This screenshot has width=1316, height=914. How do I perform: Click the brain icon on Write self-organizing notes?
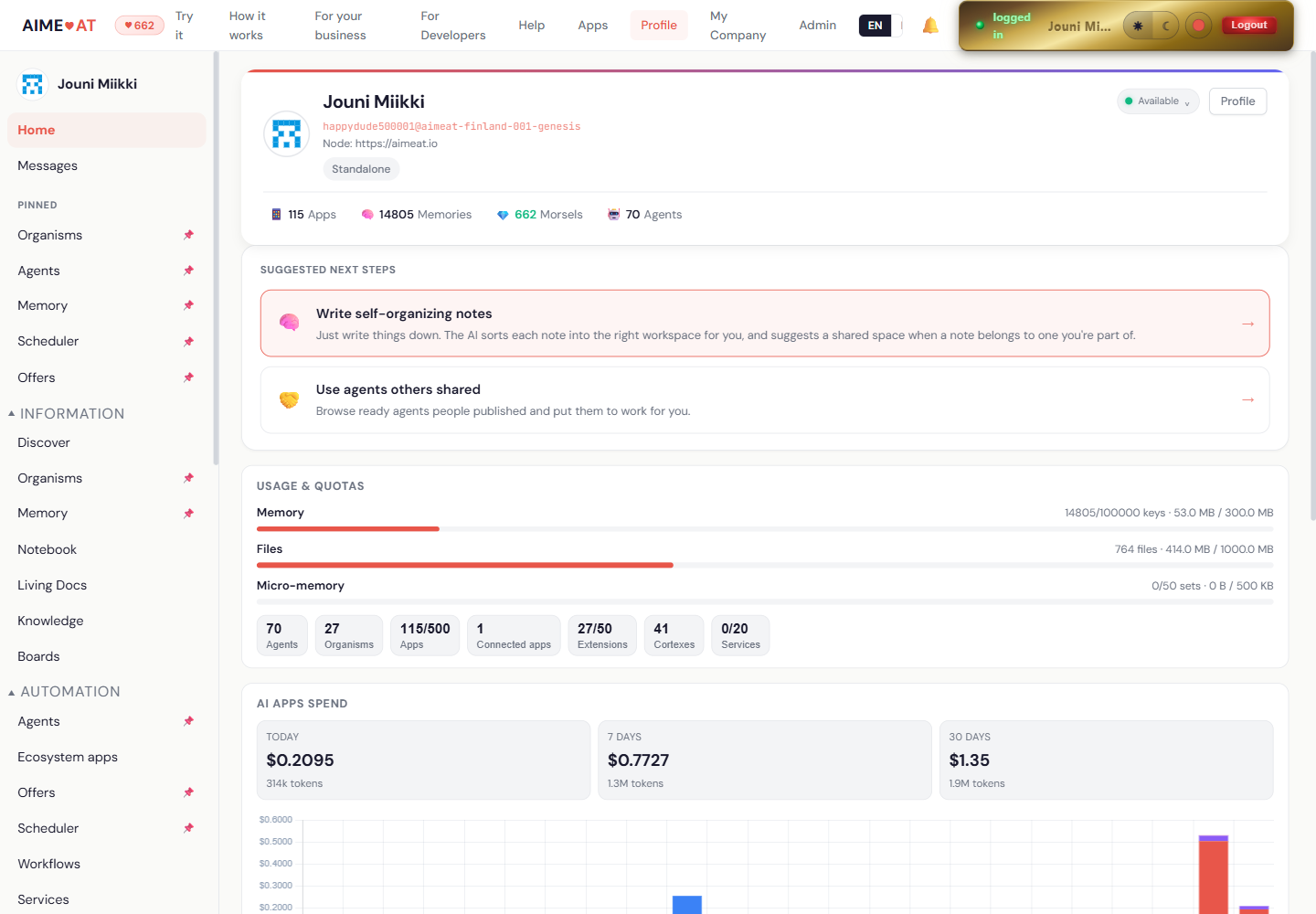click(289, 323)
